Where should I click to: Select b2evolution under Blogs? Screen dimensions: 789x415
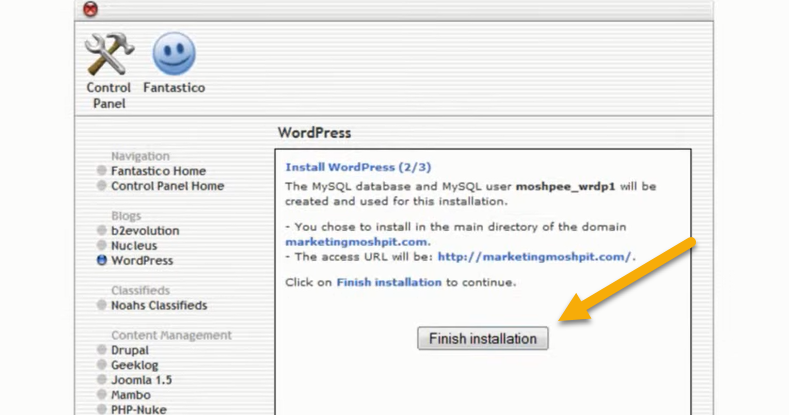click(145, 231)
